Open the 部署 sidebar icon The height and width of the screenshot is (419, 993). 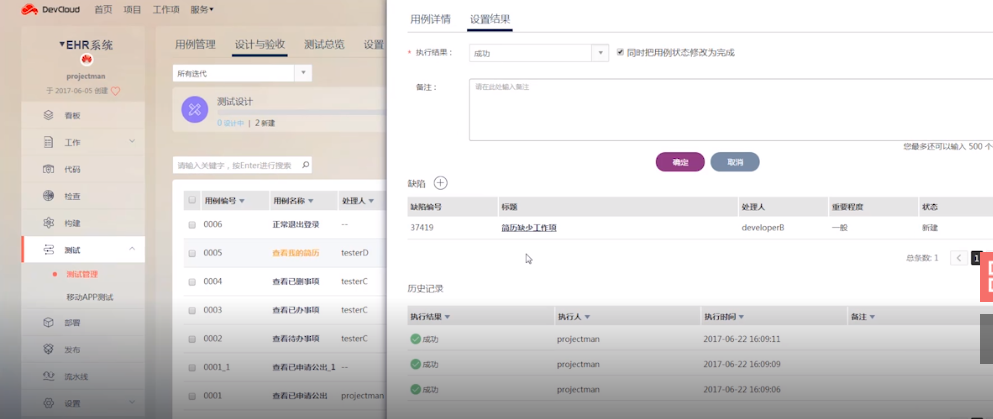tap(48, 322)
